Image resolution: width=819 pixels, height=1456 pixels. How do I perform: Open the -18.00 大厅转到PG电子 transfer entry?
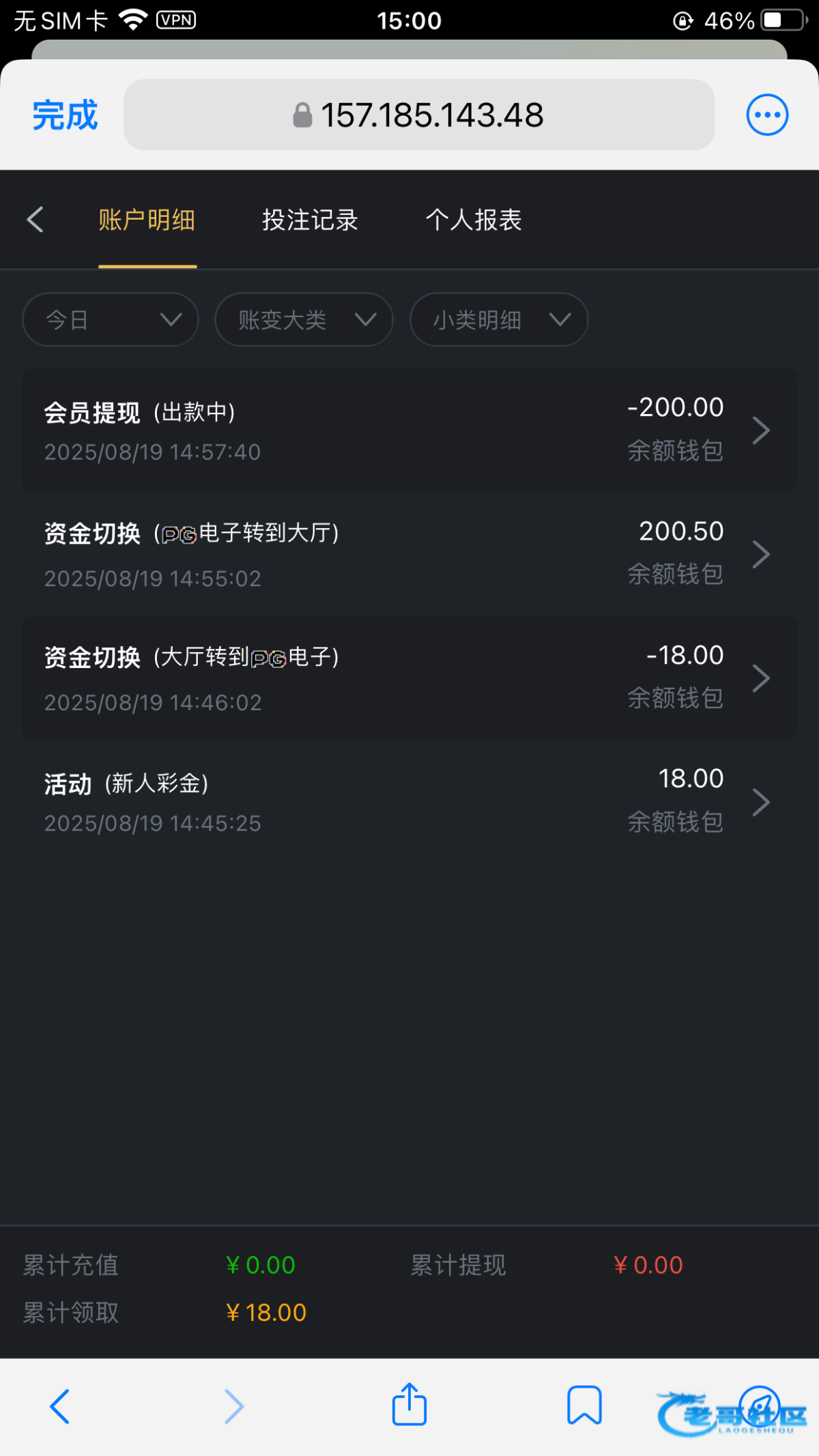409,678
